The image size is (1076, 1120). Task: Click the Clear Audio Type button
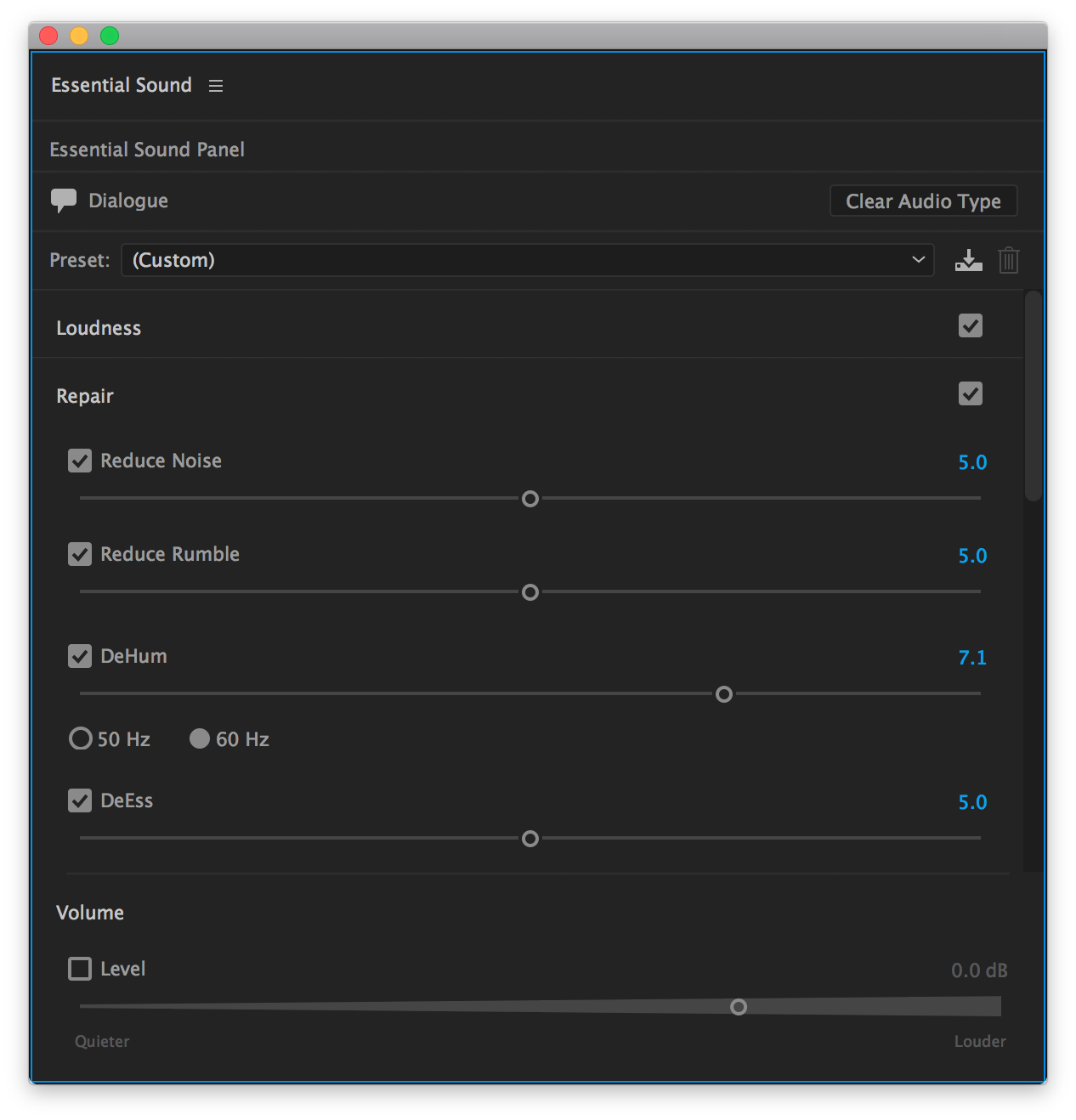pos(923,201)
